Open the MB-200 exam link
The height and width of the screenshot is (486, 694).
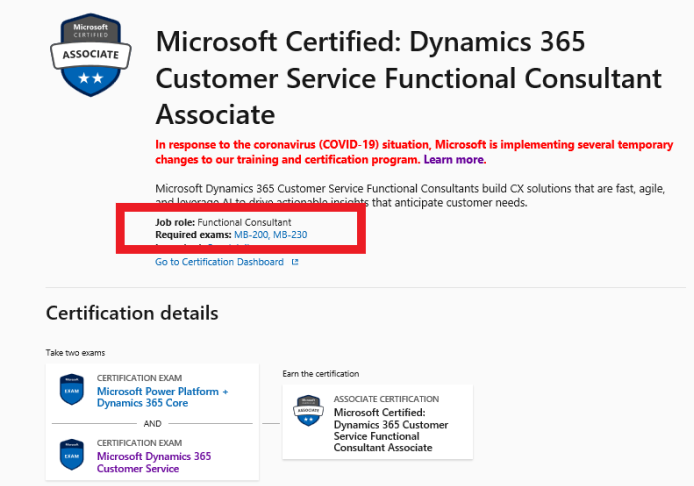pos(251,235)
